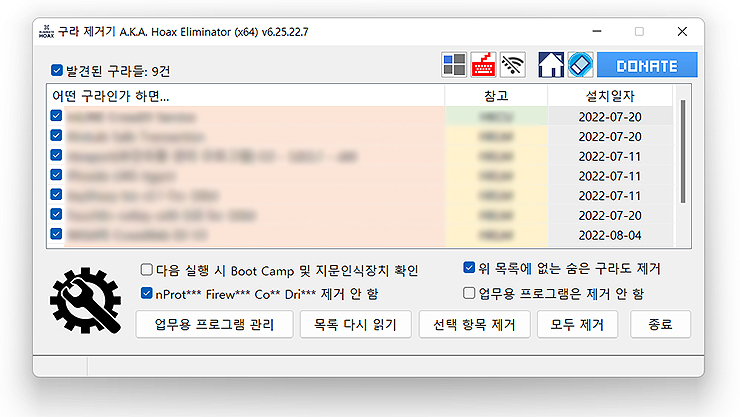This screenshot has height=417, width=740.
Task: Click the crossed-out Wi-Fi icon
Action: [513, 65]
